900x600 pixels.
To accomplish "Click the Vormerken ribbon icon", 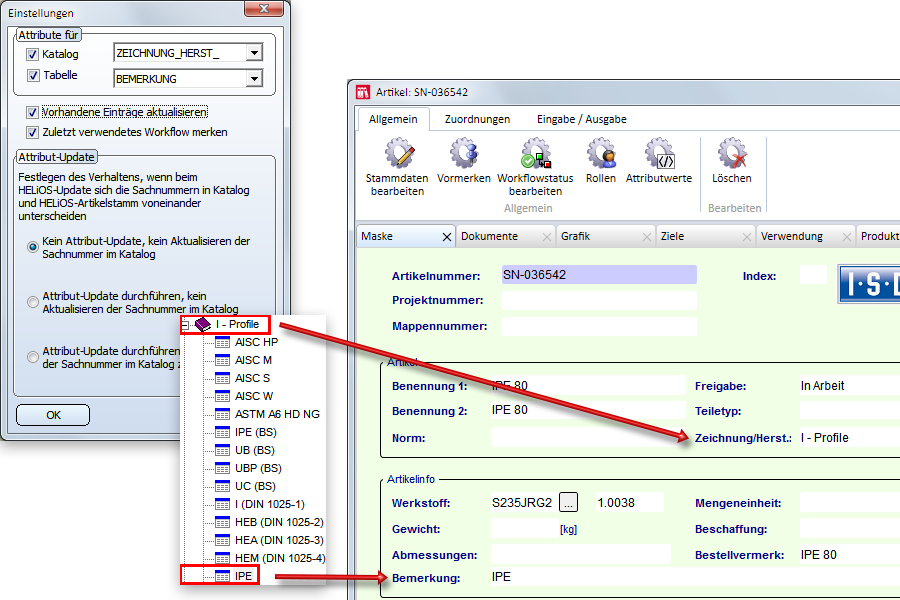I will pos(463,156).
